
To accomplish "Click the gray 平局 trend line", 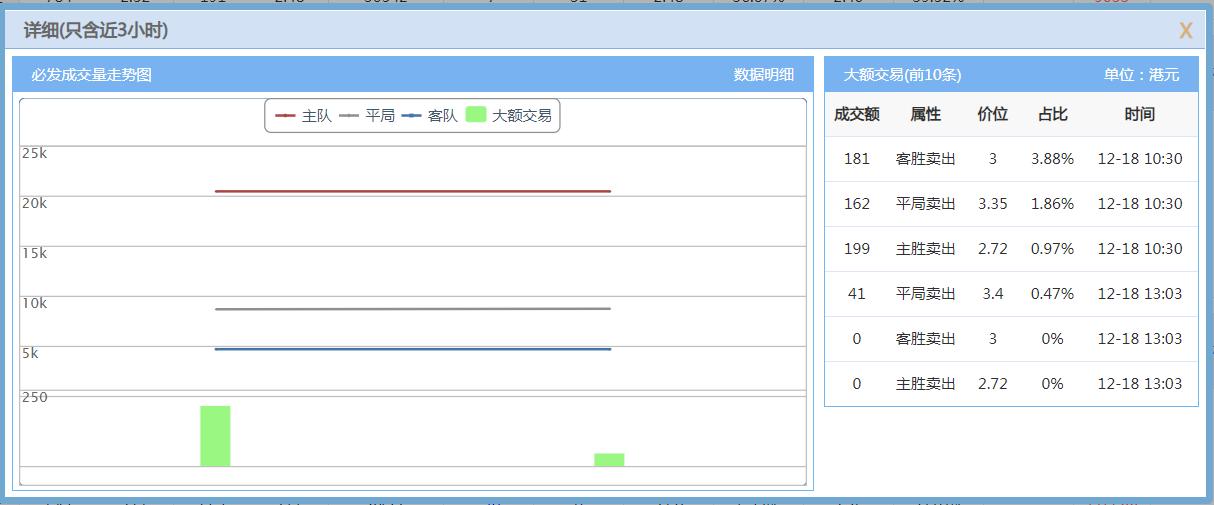I will pos(412,309).
